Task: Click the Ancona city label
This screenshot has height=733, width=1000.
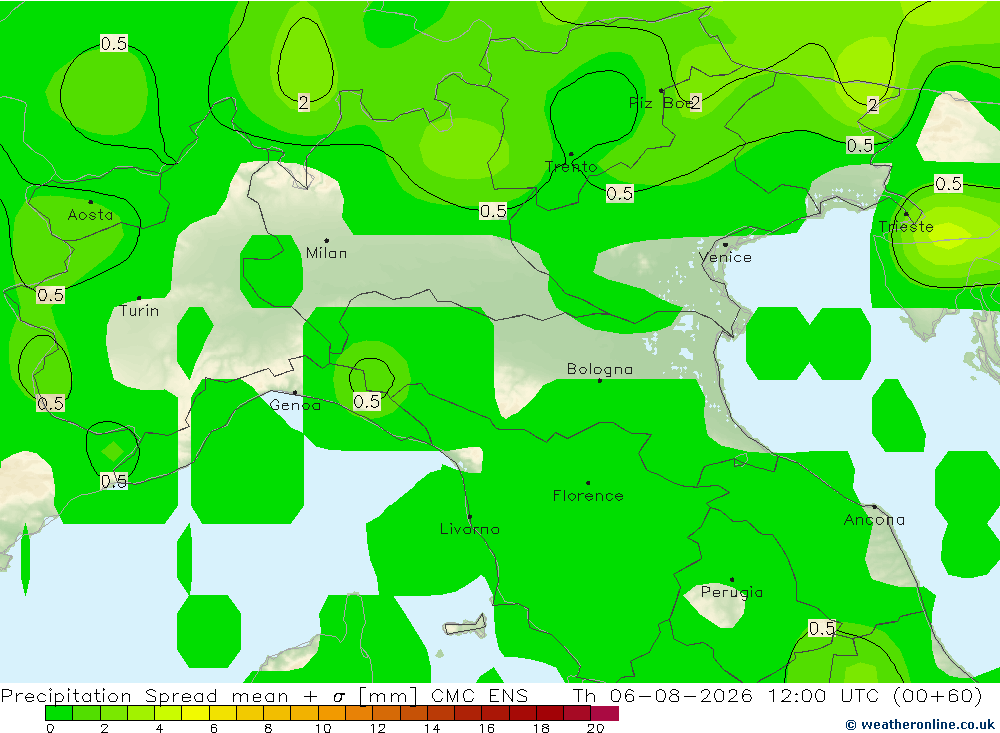Action: point(874,520)
